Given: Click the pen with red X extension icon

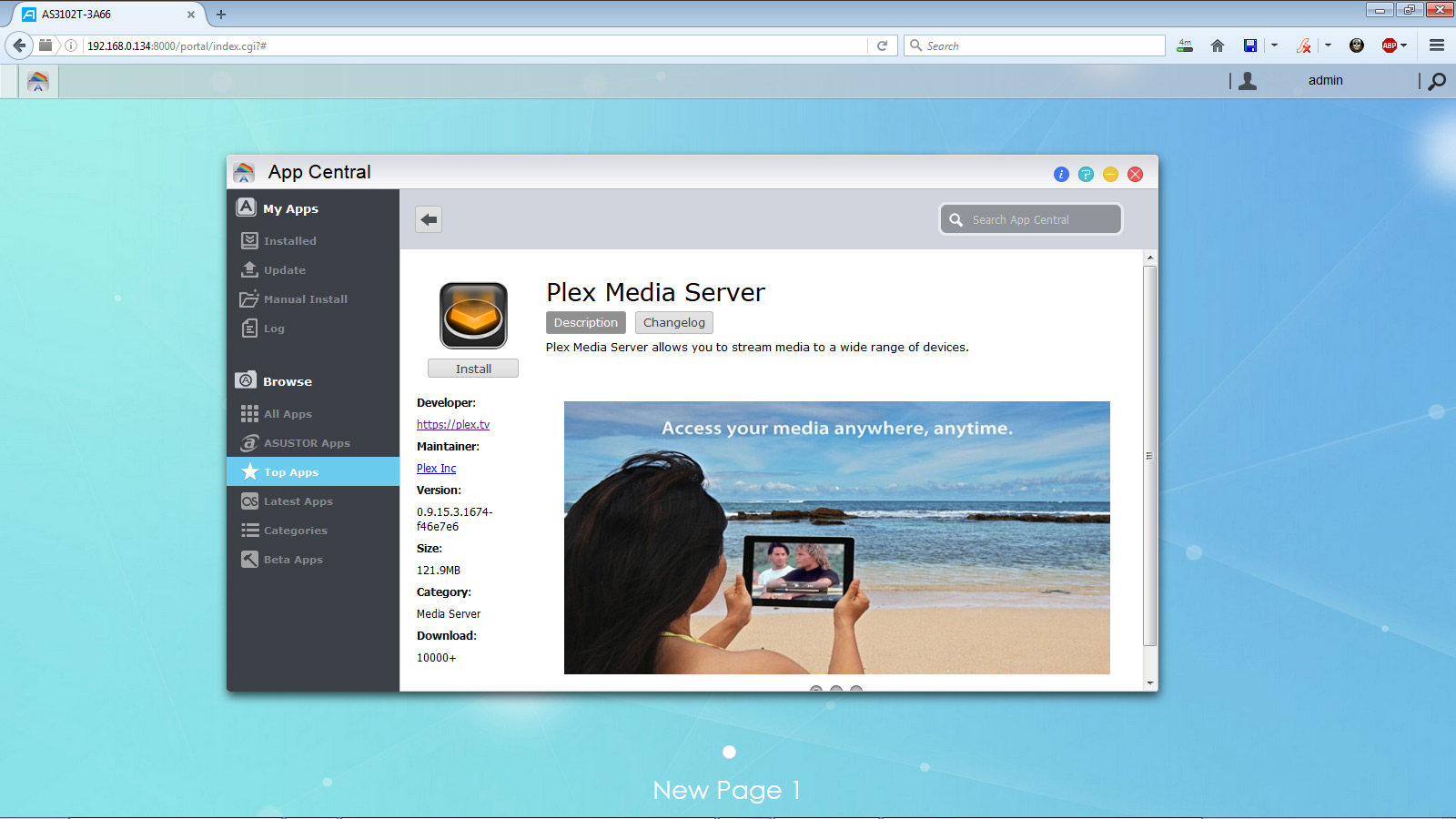Looking at the screenshot, I should [x=1304, y=45].
